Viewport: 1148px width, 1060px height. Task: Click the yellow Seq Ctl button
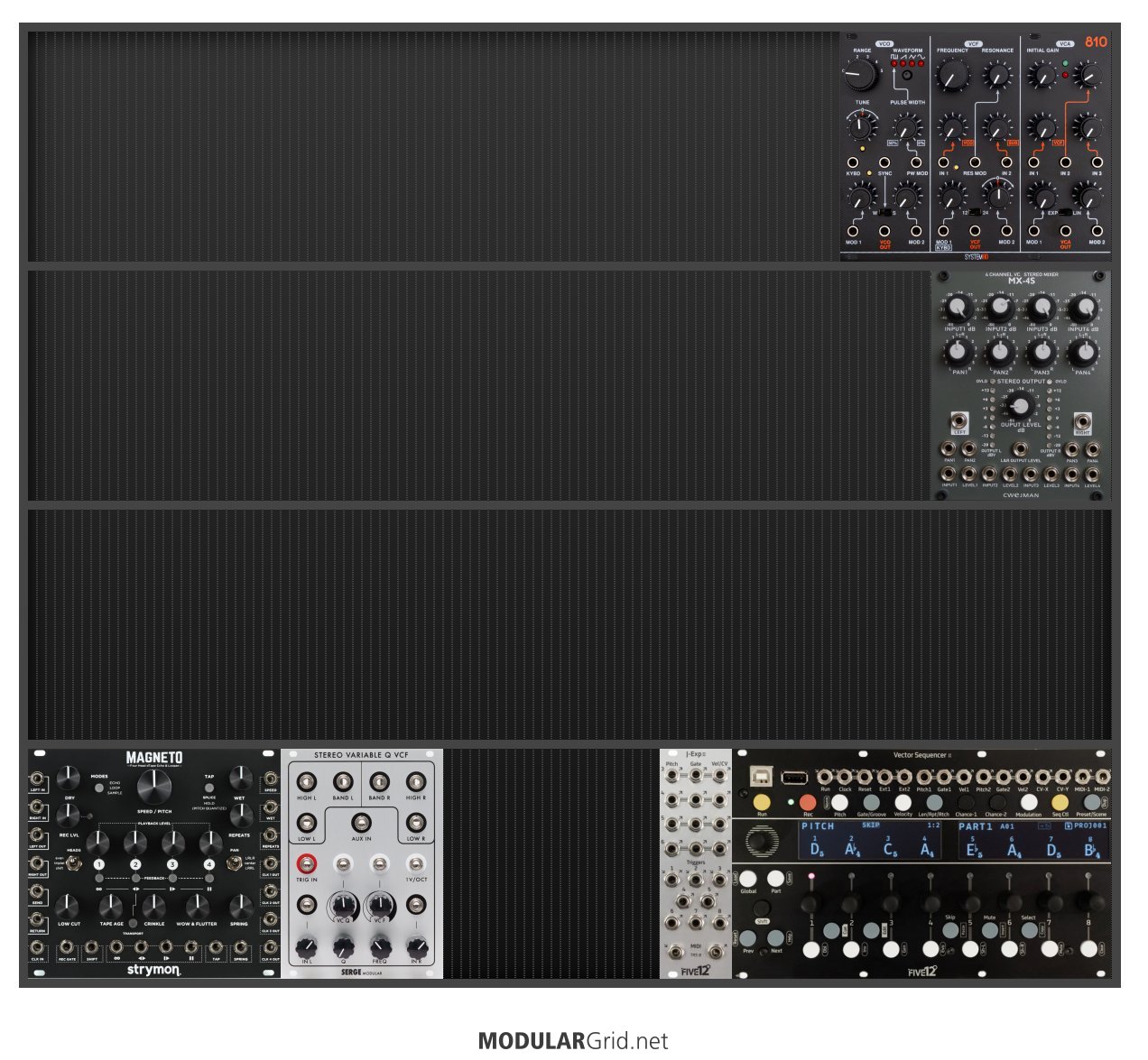click(x=1060, y=802)
